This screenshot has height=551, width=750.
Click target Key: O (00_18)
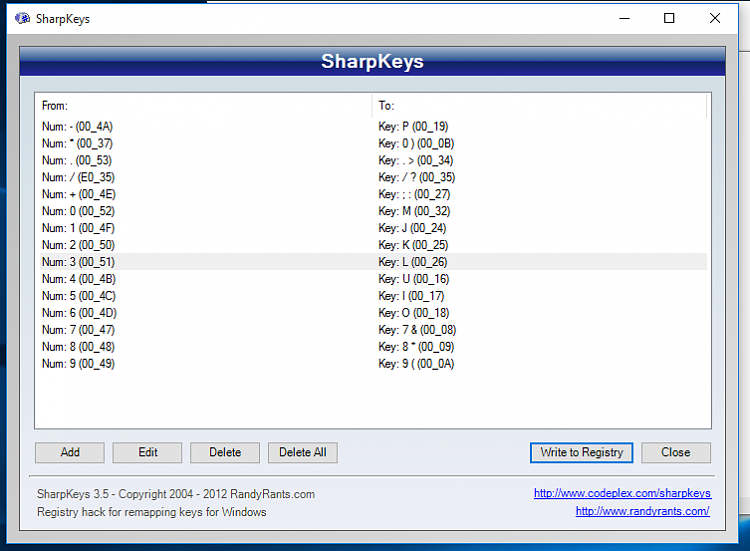click(414, 313)
